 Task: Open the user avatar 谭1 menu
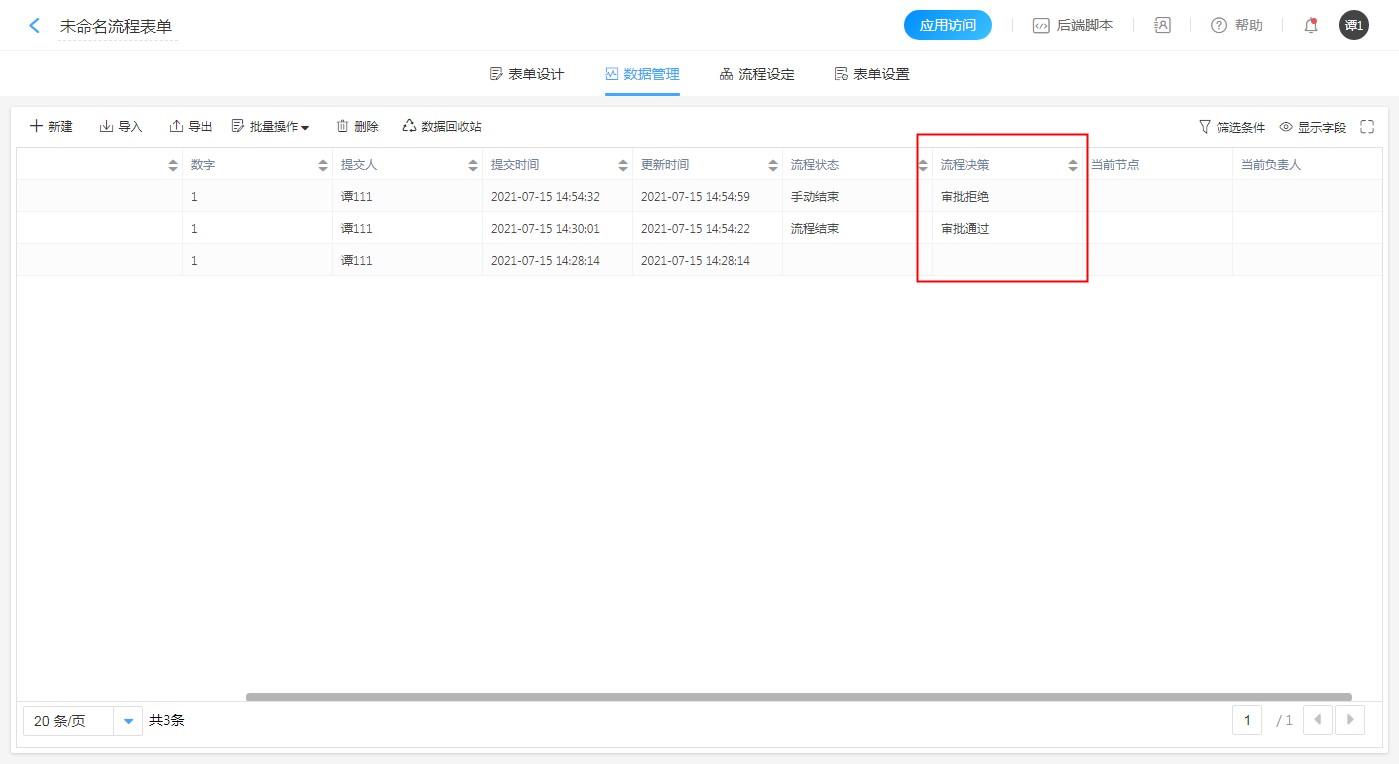[x=1353, y=26]
